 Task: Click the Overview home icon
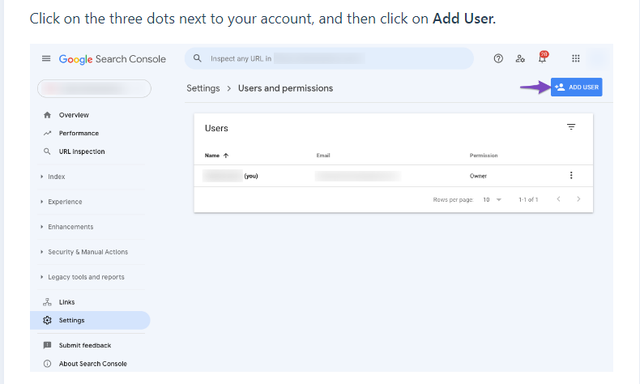(47, 115)
